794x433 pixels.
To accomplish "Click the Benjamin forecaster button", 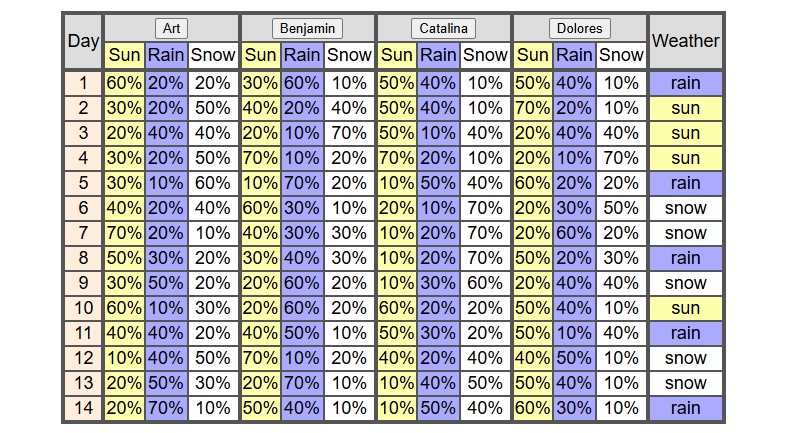I will [307, 28].
